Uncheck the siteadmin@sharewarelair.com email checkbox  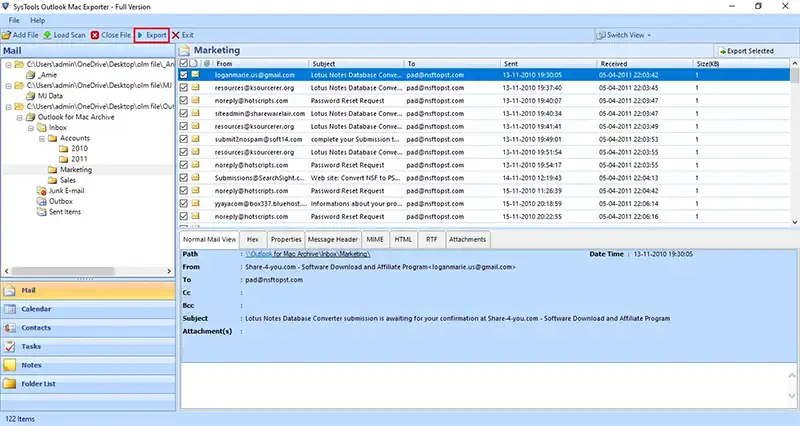click(x=184, y=113)
